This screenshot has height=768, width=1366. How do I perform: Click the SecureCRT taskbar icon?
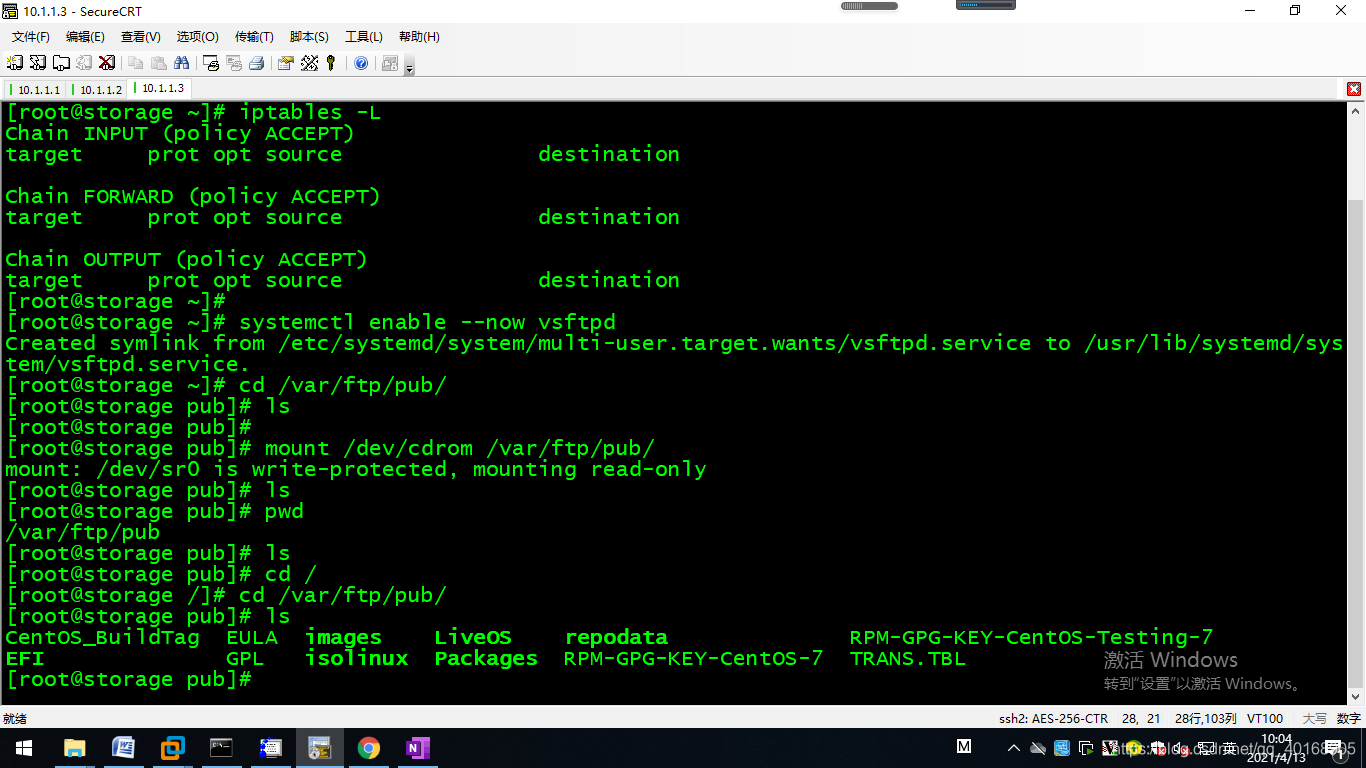click(320, 748)
